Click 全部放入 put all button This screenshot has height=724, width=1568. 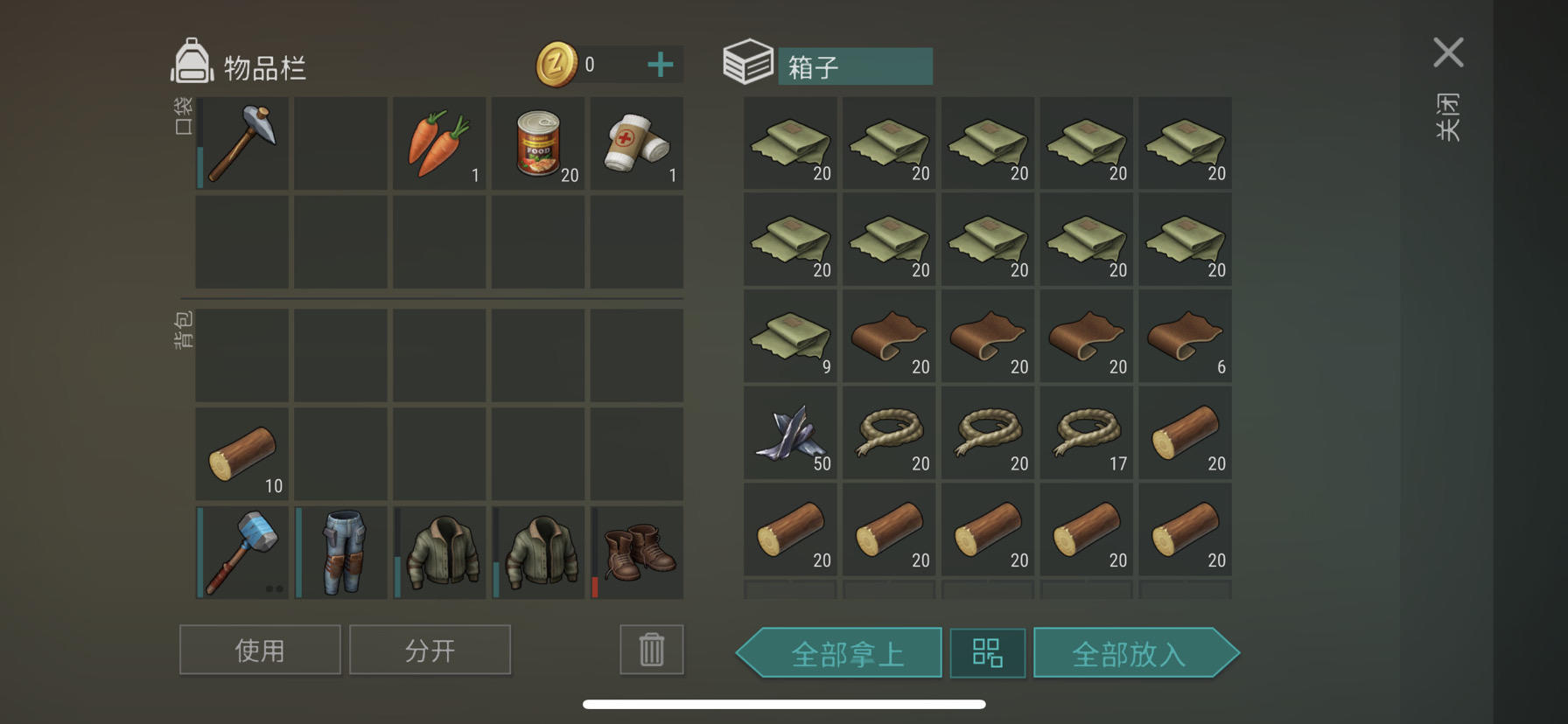pyautogui.click(x=1137, y=652)
